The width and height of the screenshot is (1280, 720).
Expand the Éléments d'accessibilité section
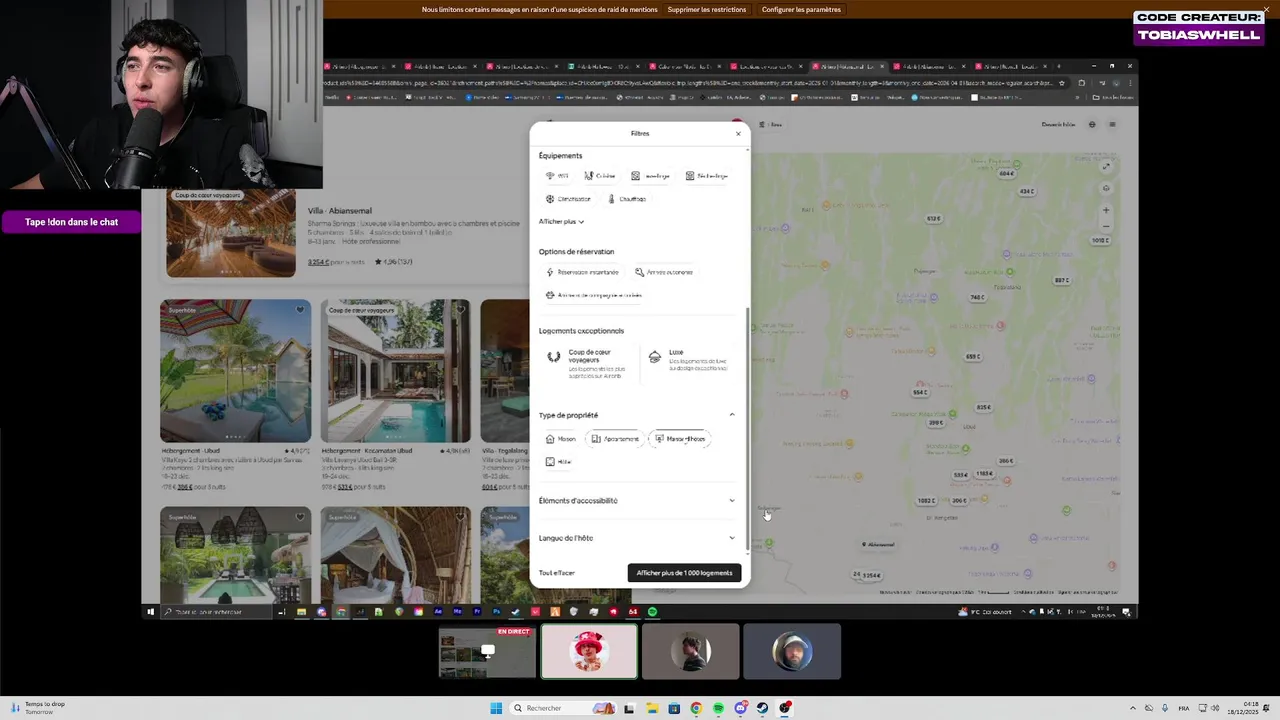pyautogui.click(x=732, y=500)
